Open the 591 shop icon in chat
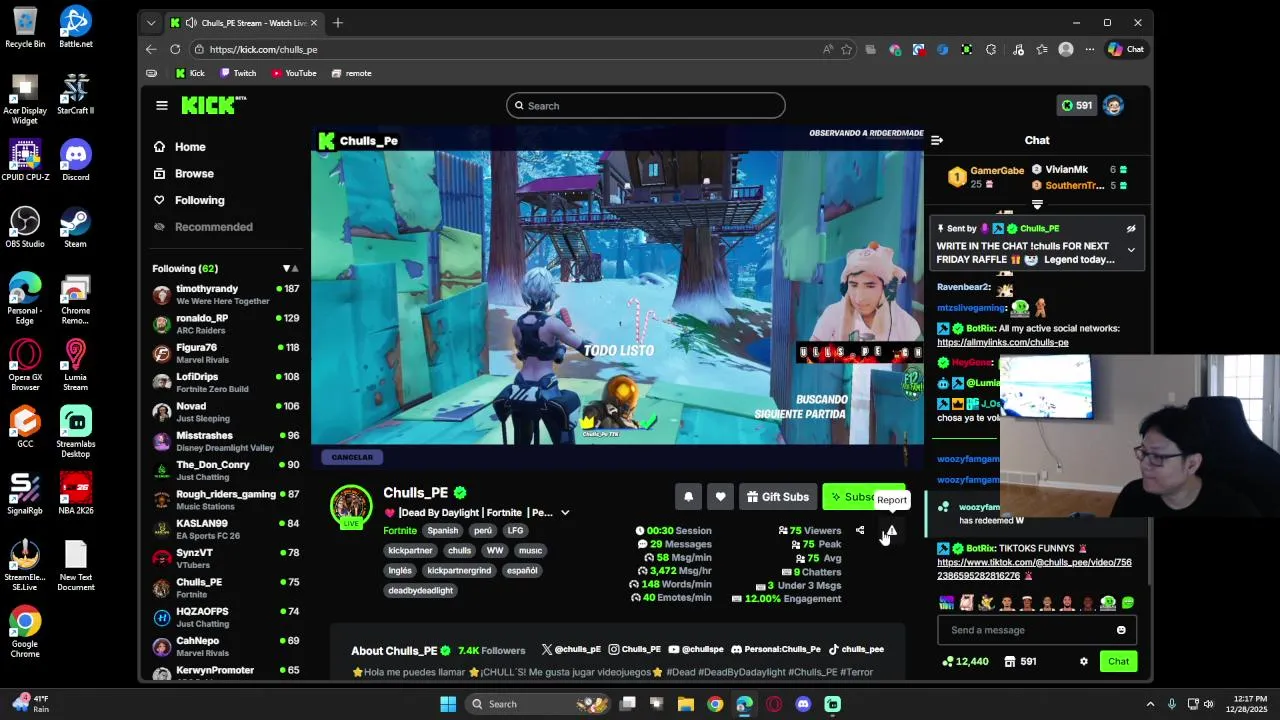 click(x=1020, y=661)
